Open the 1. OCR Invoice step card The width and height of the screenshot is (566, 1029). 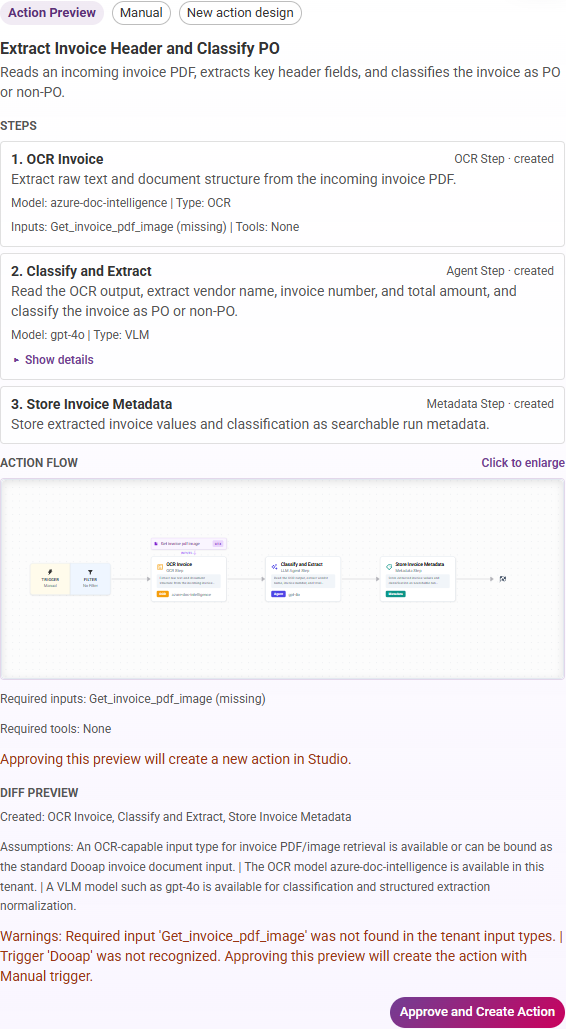(x=282, y=194)
